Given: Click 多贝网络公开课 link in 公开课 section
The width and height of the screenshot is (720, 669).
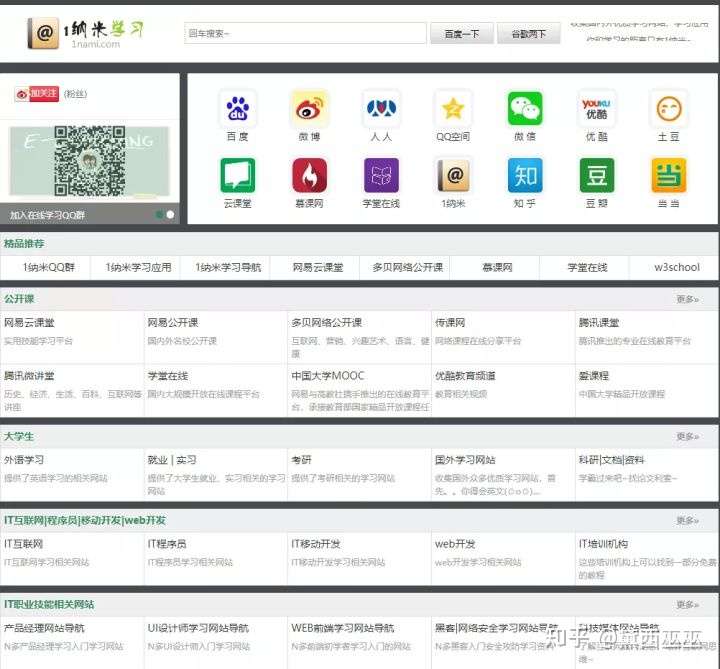Looking at the screenshot, I should pyautogui.click(x=326, y=323).
